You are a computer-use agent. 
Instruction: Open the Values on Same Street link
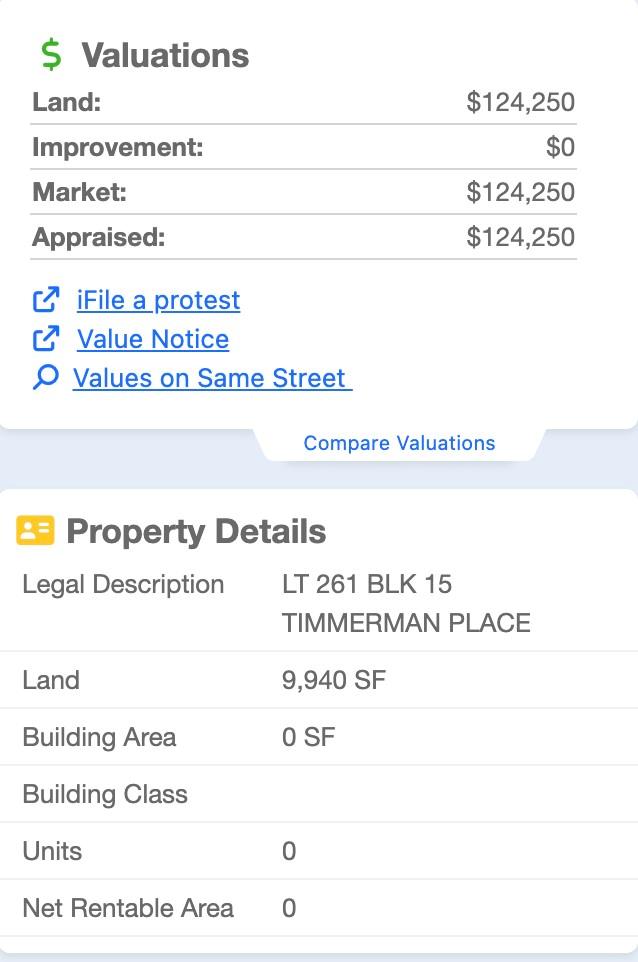(x=212, y=378)
